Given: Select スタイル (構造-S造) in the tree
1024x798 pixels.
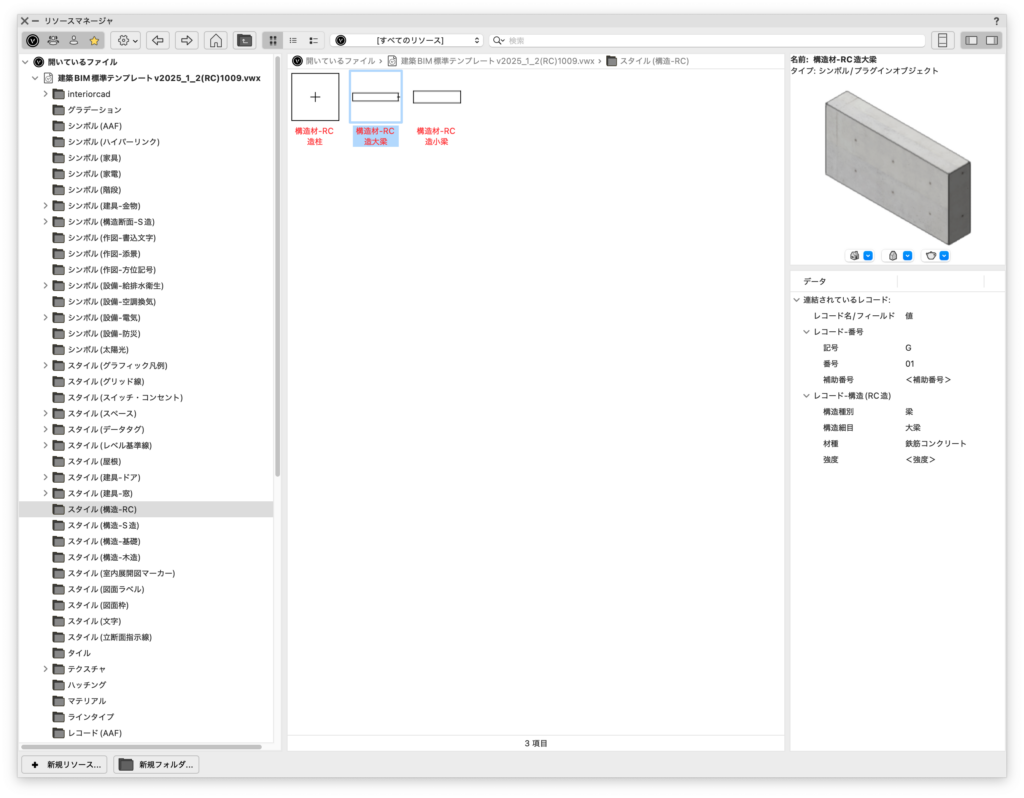Looking at the screenshot, I should pos(103,525).
